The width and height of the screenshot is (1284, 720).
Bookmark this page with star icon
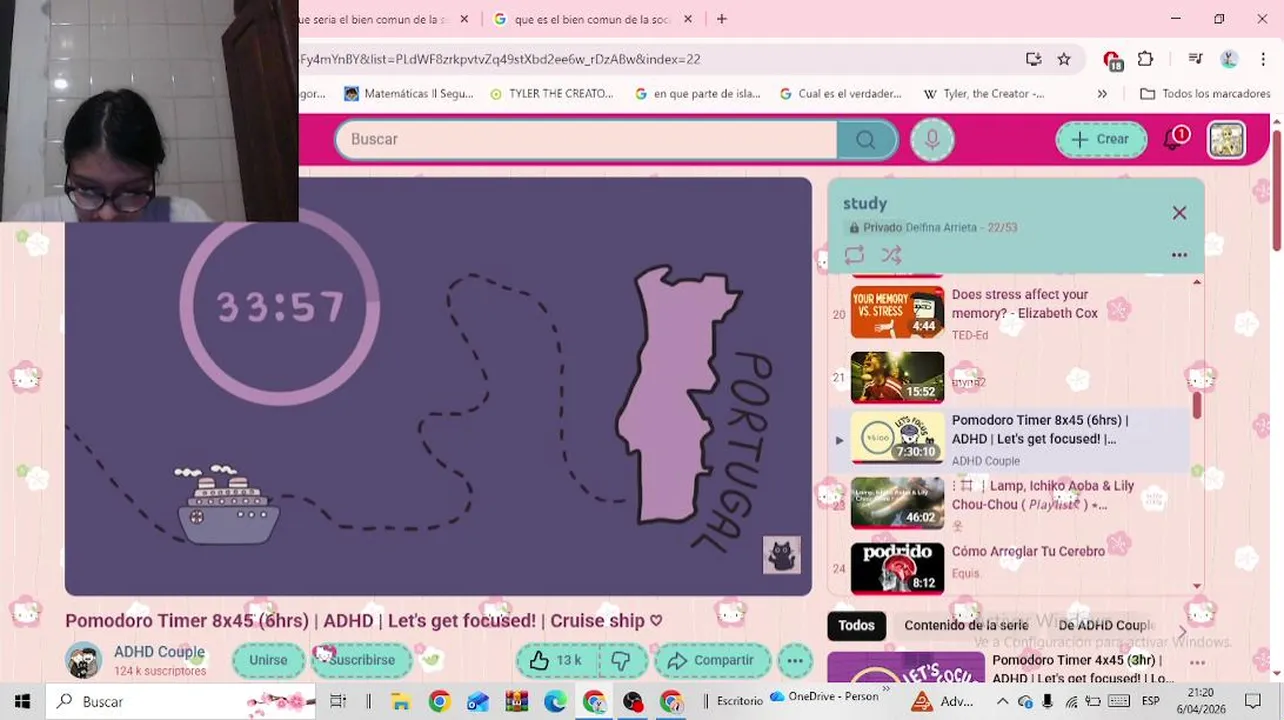pos(1064,59)
